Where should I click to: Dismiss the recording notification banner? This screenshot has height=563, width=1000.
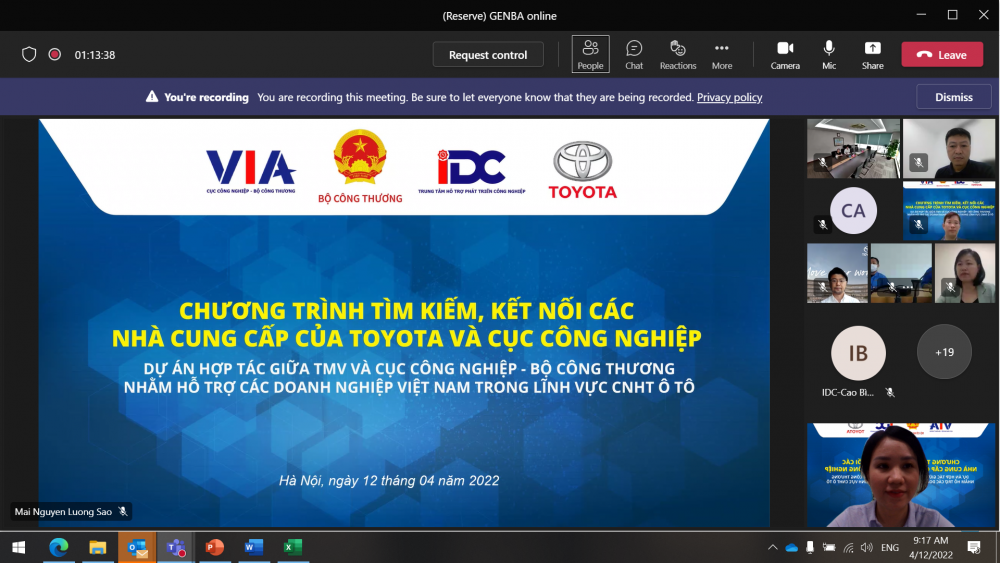click(953, 97)
